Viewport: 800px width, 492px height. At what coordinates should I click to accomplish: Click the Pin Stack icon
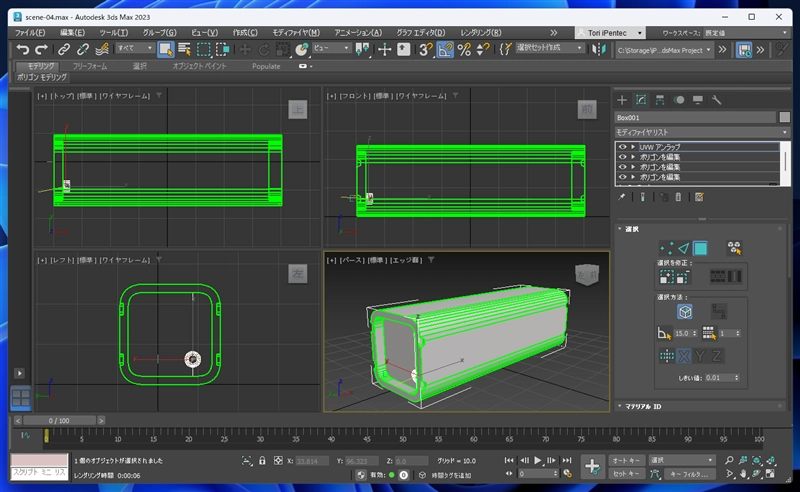pyautogui.click(x=622, y=197)
